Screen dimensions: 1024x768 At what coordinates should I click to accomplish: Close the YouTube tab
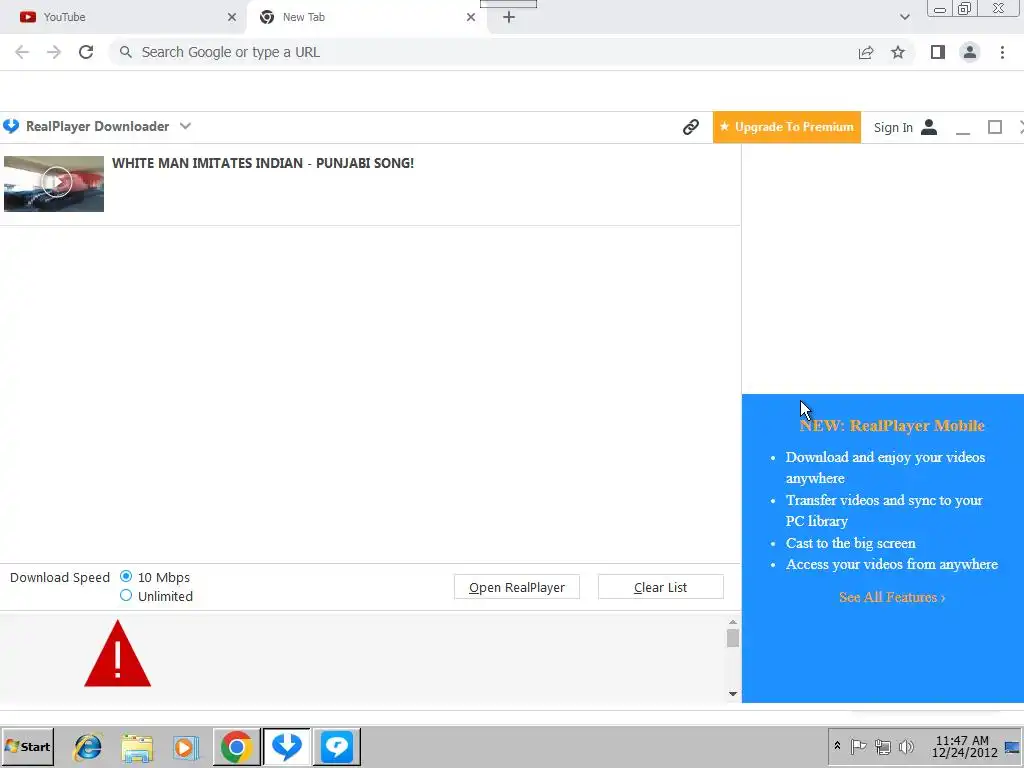232,17
